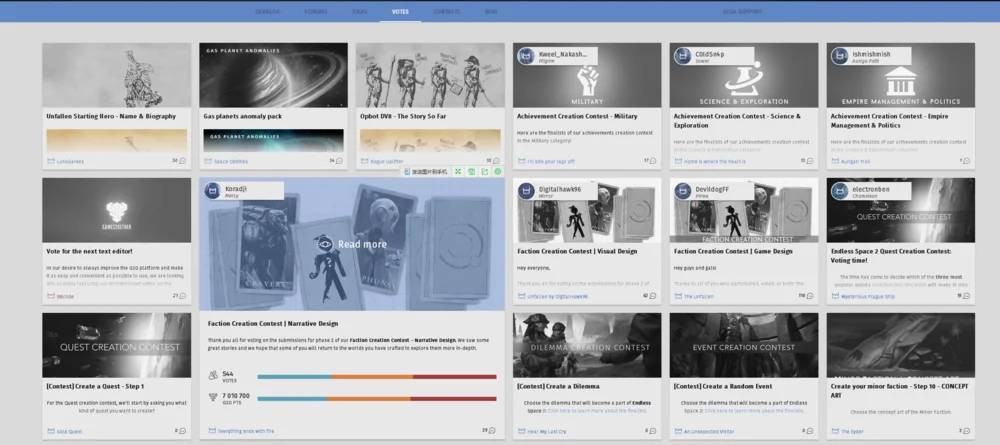Open Everything ends with fire link
This screenshot has width=1000, height=445.
coord(246,431)
